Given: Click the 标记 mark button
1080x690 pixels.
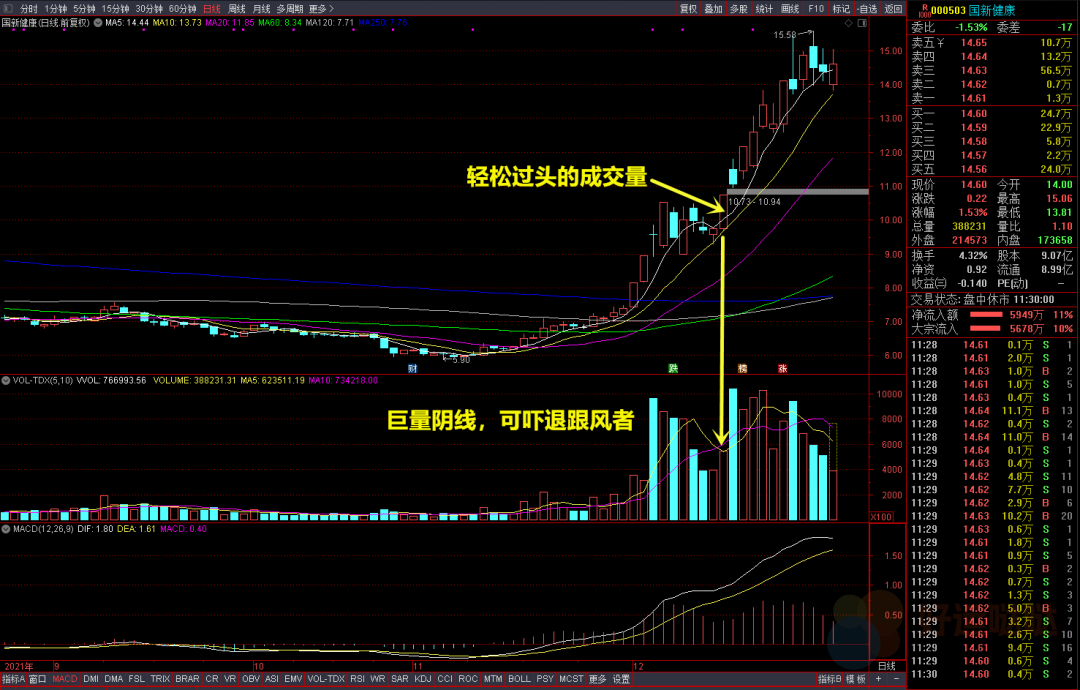Looking at the screenshot, I should pos(841,8).
